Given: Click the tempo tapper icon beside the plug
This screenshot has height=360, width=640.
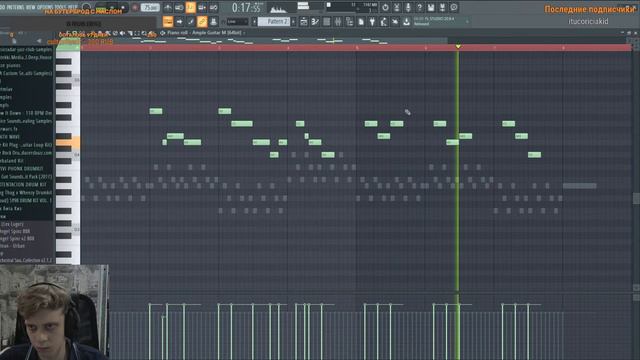Looking at the screenshot, I should point(384,22).
